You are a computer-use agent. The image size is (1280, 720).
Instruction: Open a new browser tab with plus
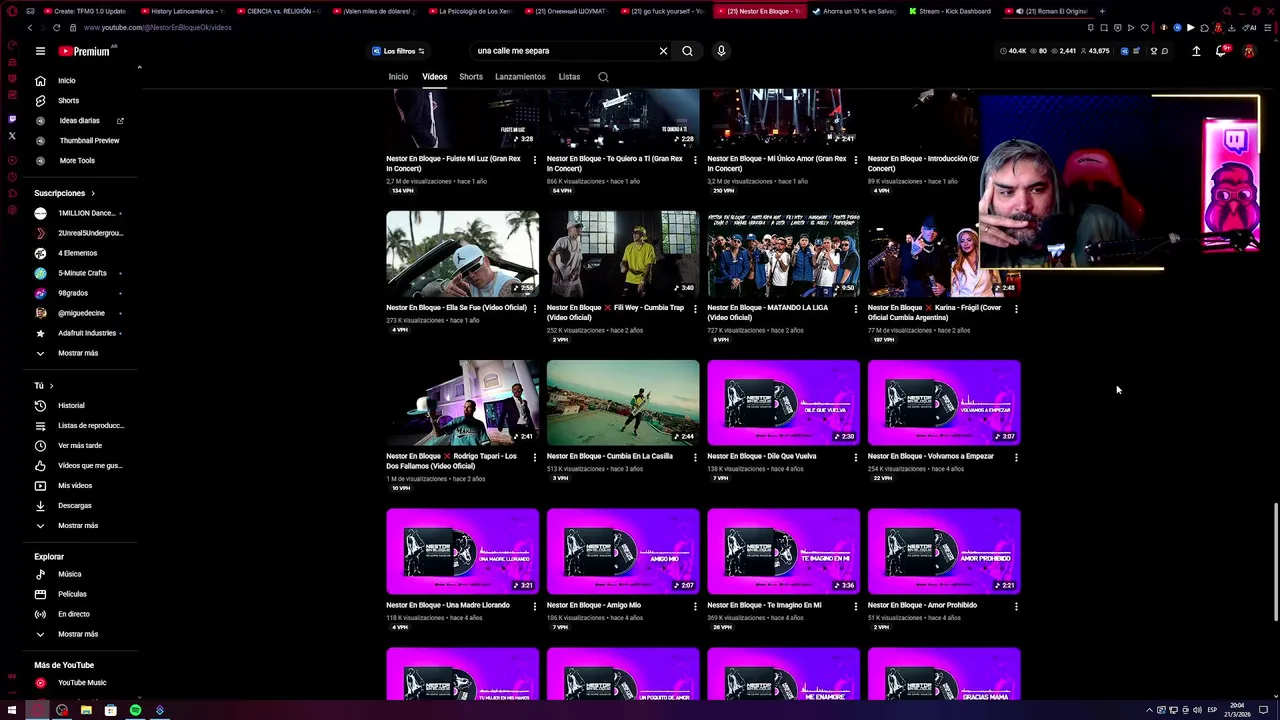pos(1102,11)
